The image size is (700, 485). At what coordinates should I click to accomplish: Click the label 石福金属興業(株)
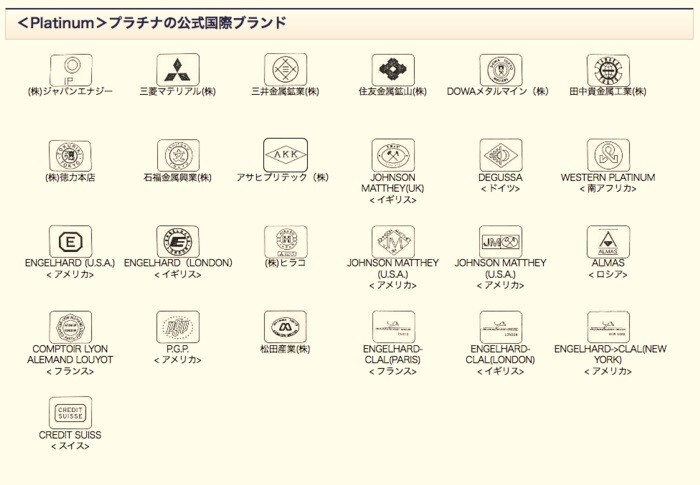(x=178, y=177)
